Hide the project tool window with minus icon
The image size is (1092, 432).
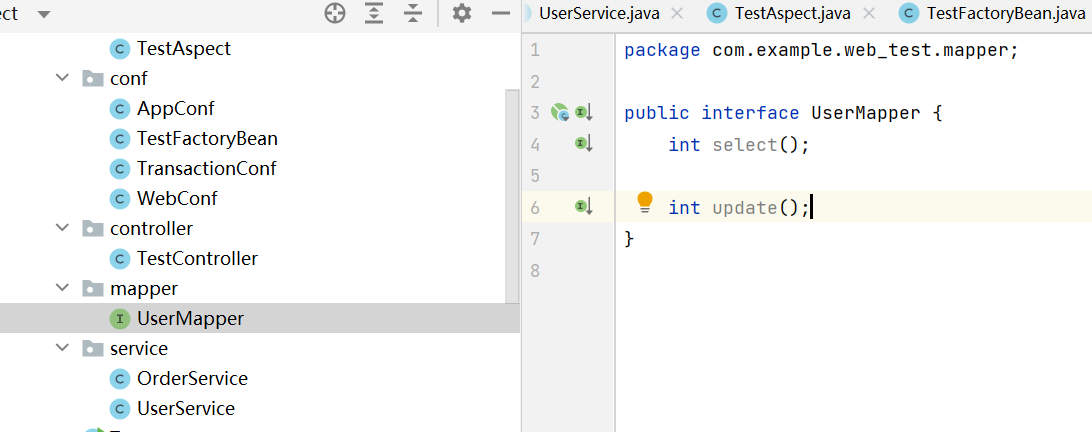[502, 13]
